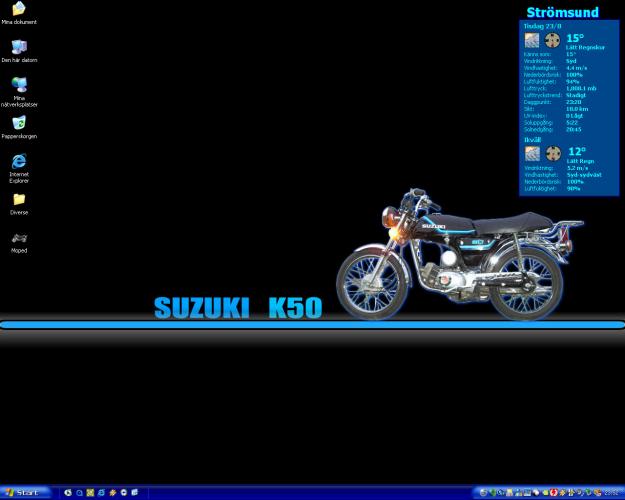Click the Start button on taskbar
625x500 pixels.
coord(24,492)
